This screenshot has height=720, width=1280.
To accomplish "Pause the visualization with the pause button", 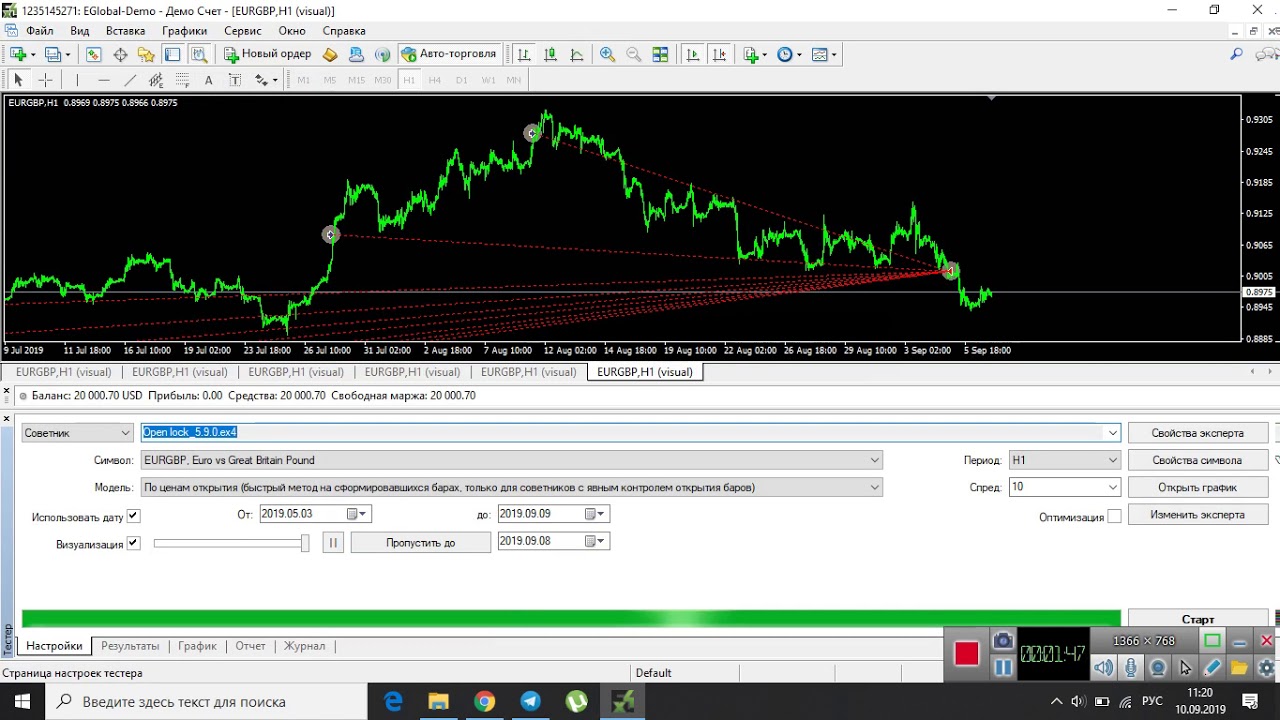I will (x=333, y=542).
